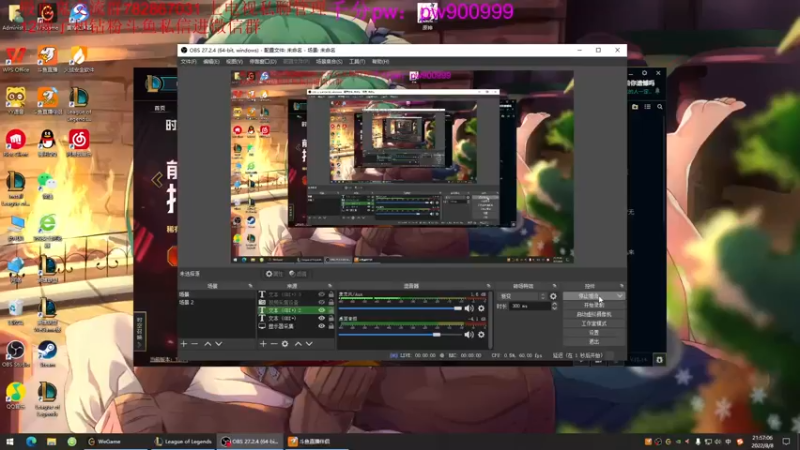
Task: Open Filters for the selected source
Action: [298, 274]
